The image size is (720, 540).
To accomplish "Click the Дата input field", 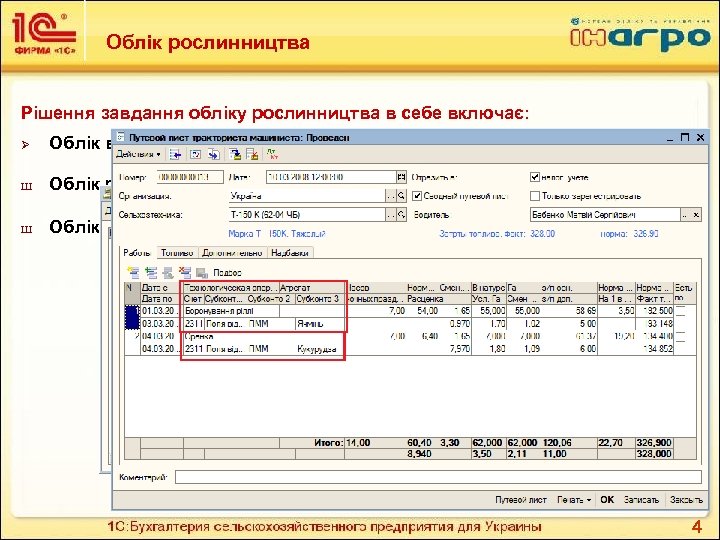I will point(331,177).
